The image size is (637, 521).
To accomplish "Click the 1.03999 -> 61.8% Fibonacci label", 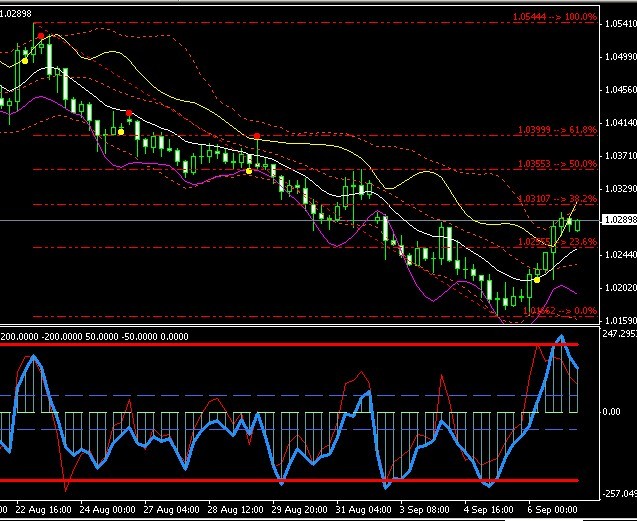I will point(557,130).
